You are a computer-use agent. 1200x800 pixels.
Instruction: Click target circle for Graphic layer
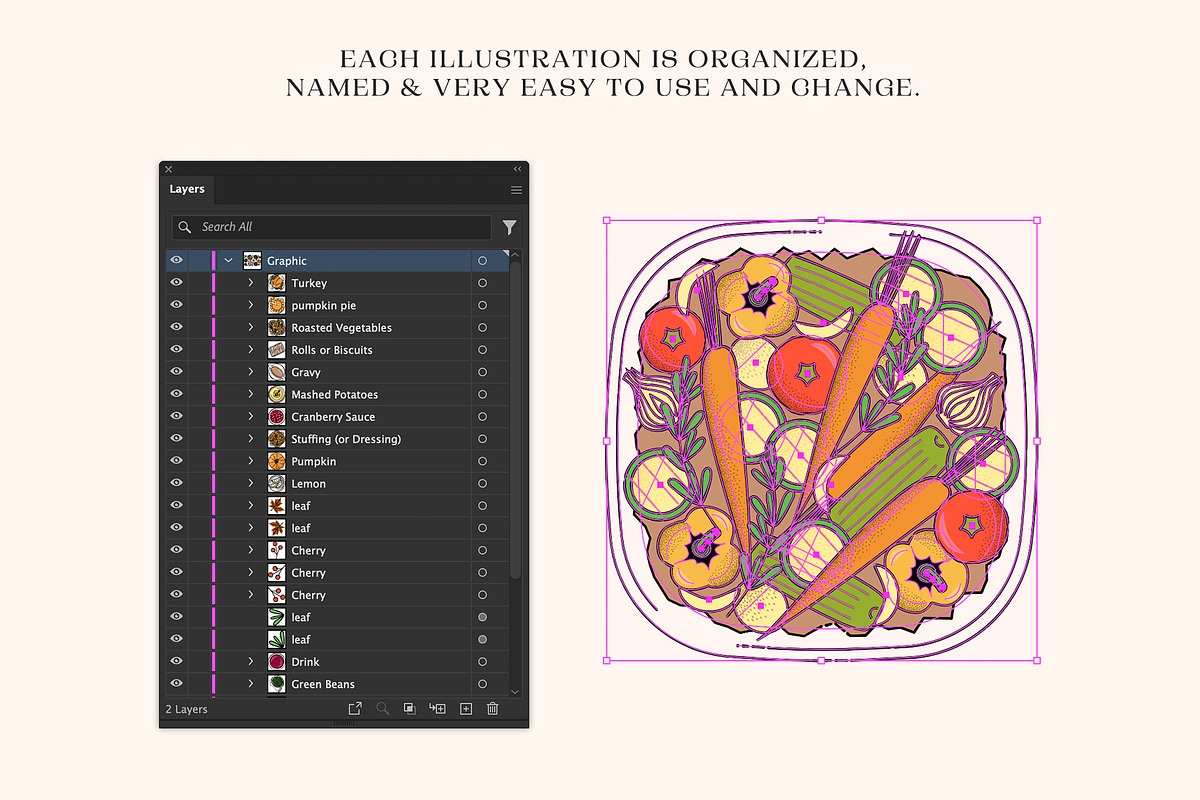pos(482,261)
